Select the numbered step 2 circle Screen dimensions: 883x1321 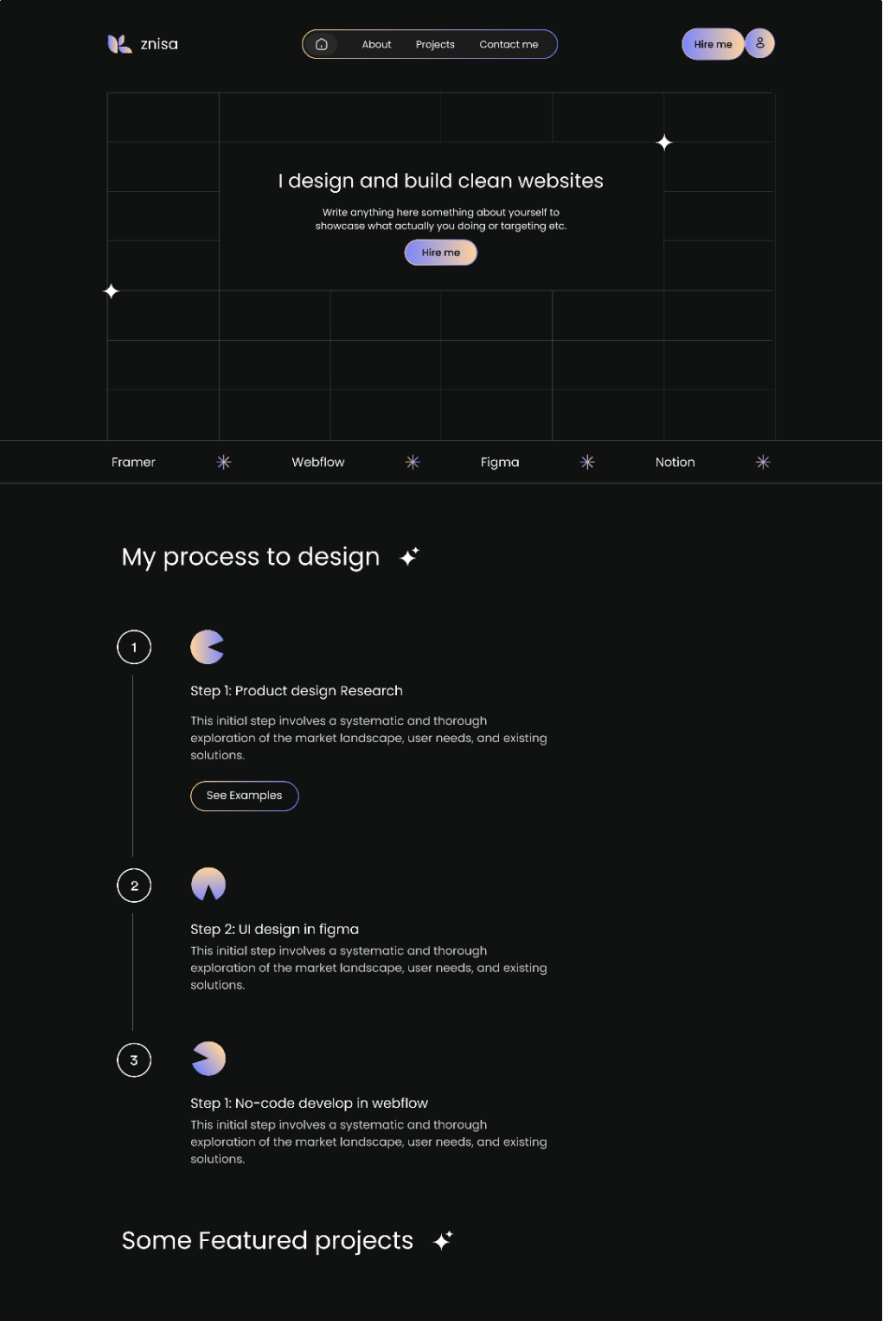coord(134,885)
